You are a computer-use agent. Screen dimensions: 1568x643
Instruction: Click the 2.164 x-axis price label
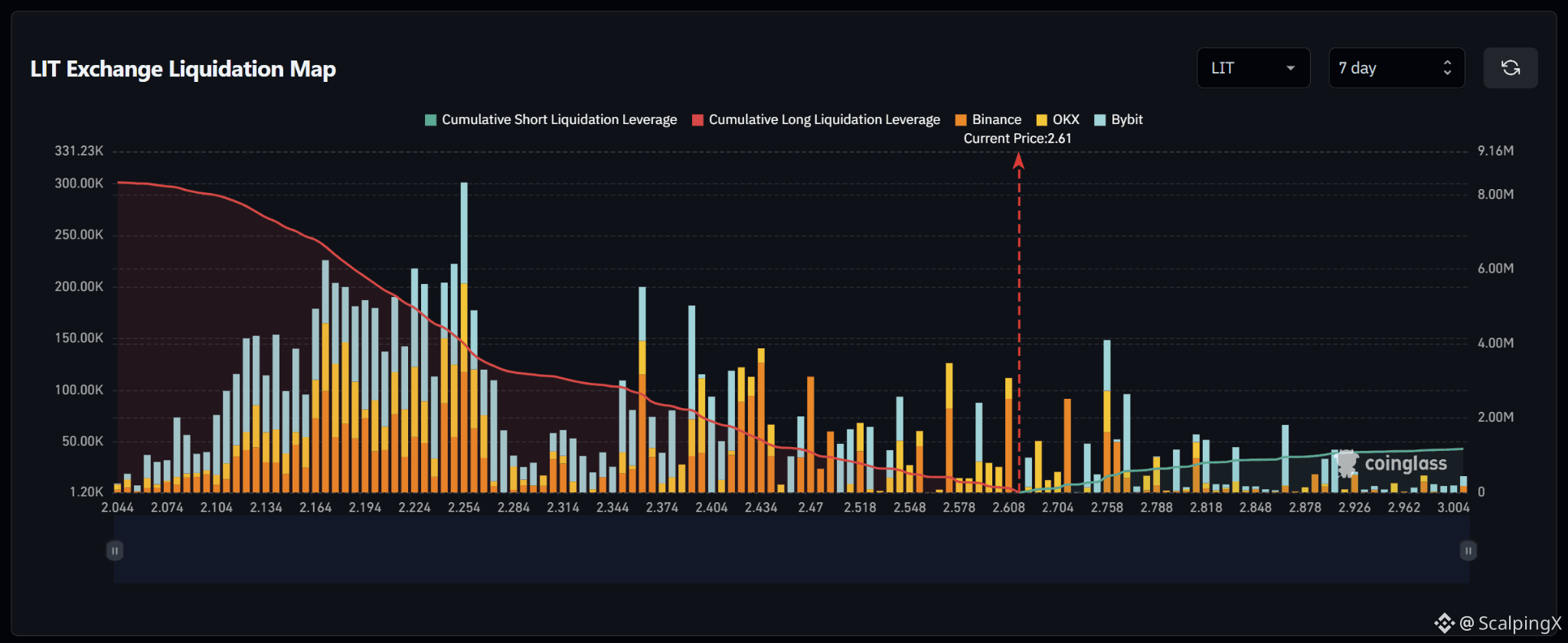(x=315, y=508)
